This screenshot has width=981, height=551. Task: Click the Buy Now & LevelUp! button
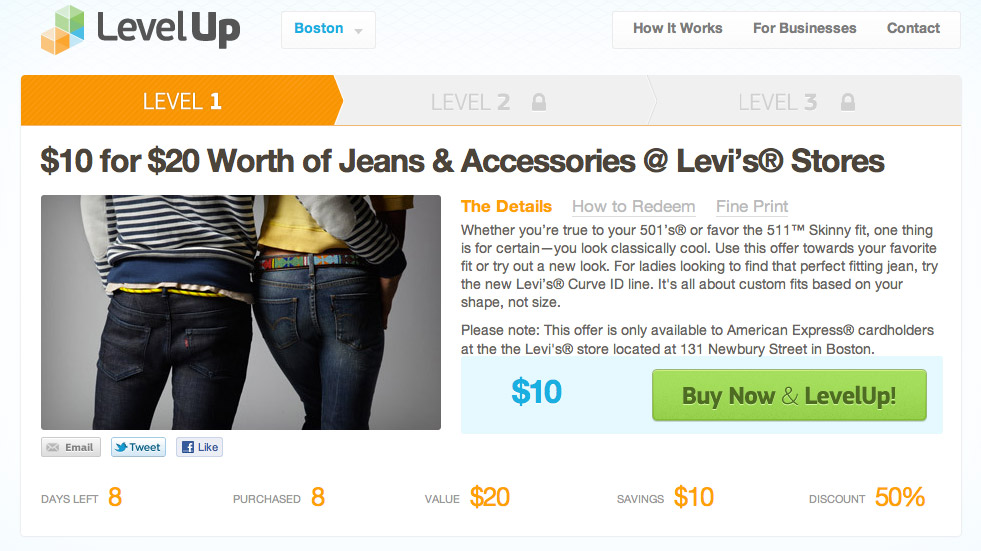point(789,395)
